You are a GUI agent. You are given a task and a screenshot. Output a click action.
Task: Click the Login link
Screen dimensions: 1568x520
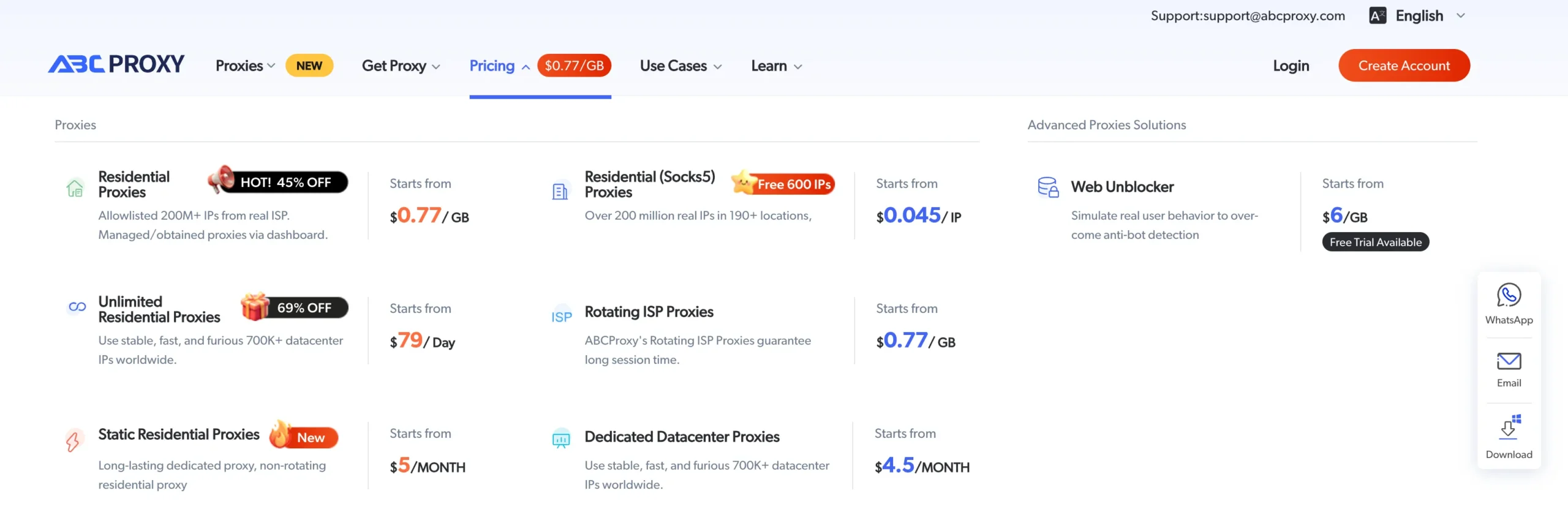pyautogui.click(x=1291, y=66)
